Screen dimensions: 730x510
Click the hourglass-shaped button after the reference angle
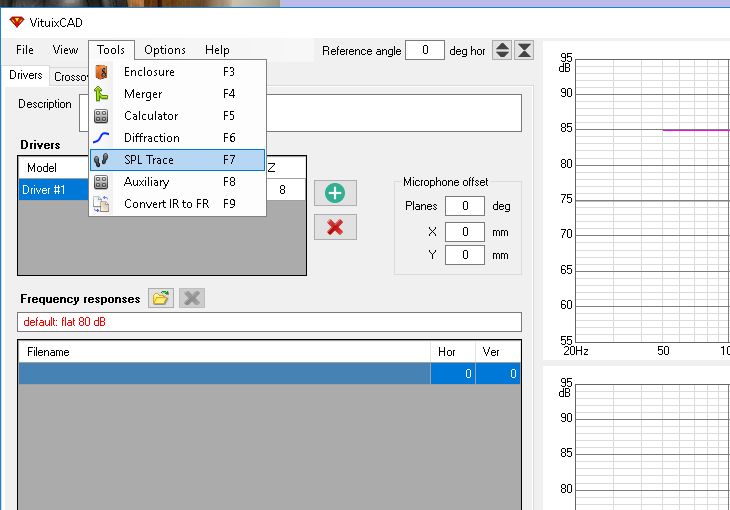point(524,50)
